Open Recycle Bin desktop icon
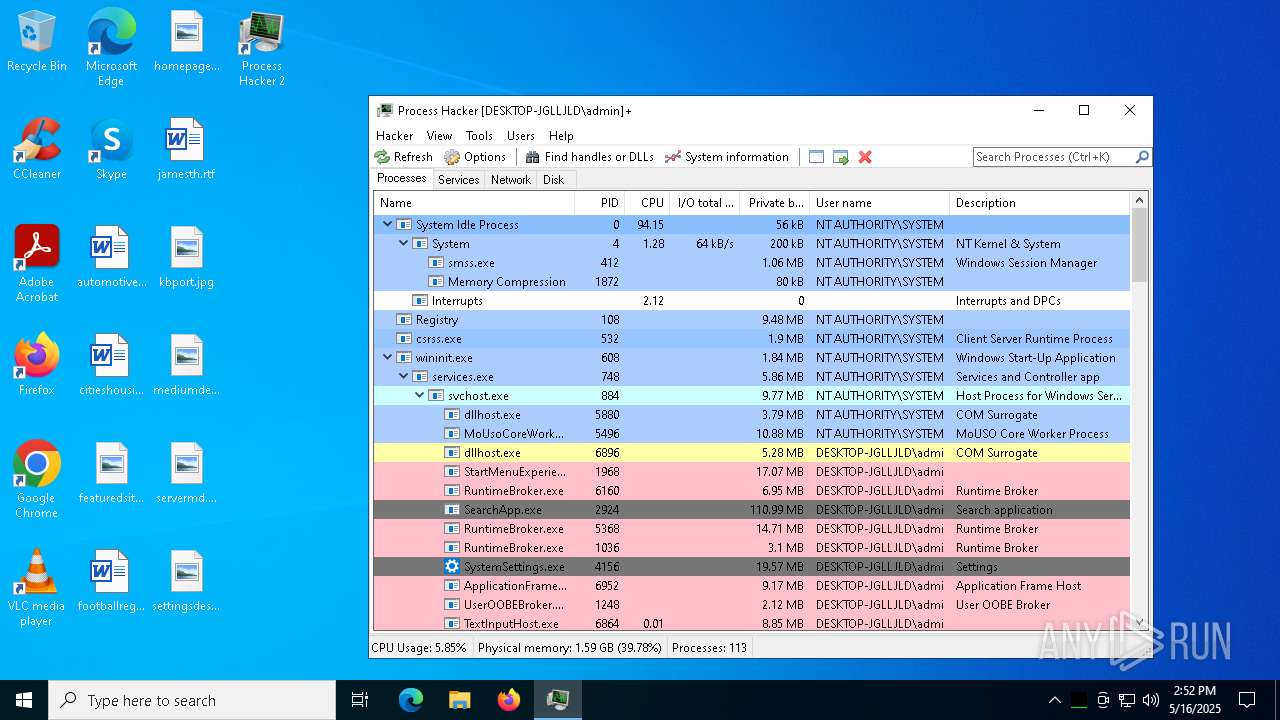 (x=37, y=42)
